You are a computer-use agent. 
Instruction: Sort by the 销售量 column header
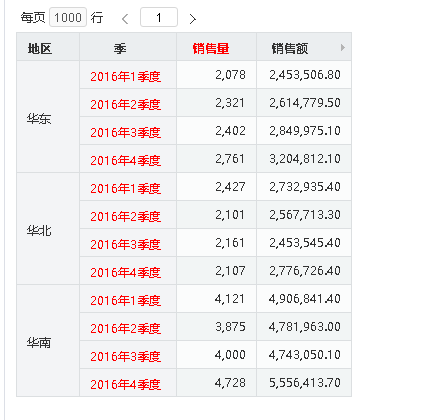click(211, 49)
